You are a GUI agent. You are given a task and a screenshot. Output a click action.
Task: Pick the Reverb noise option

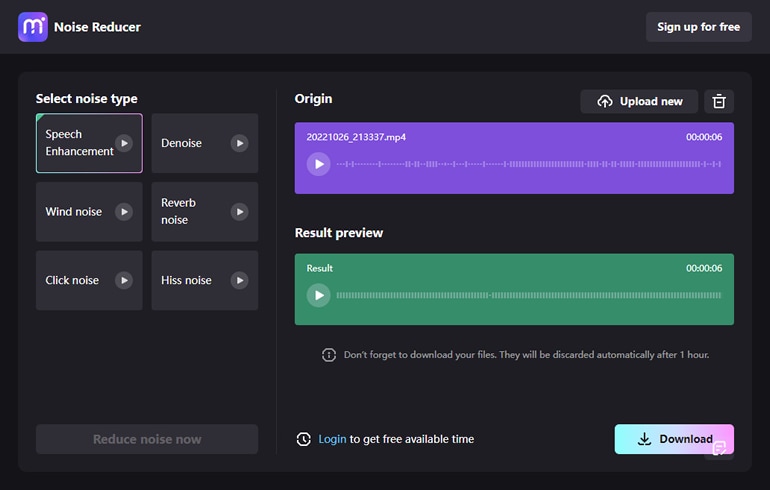[187, 212]
